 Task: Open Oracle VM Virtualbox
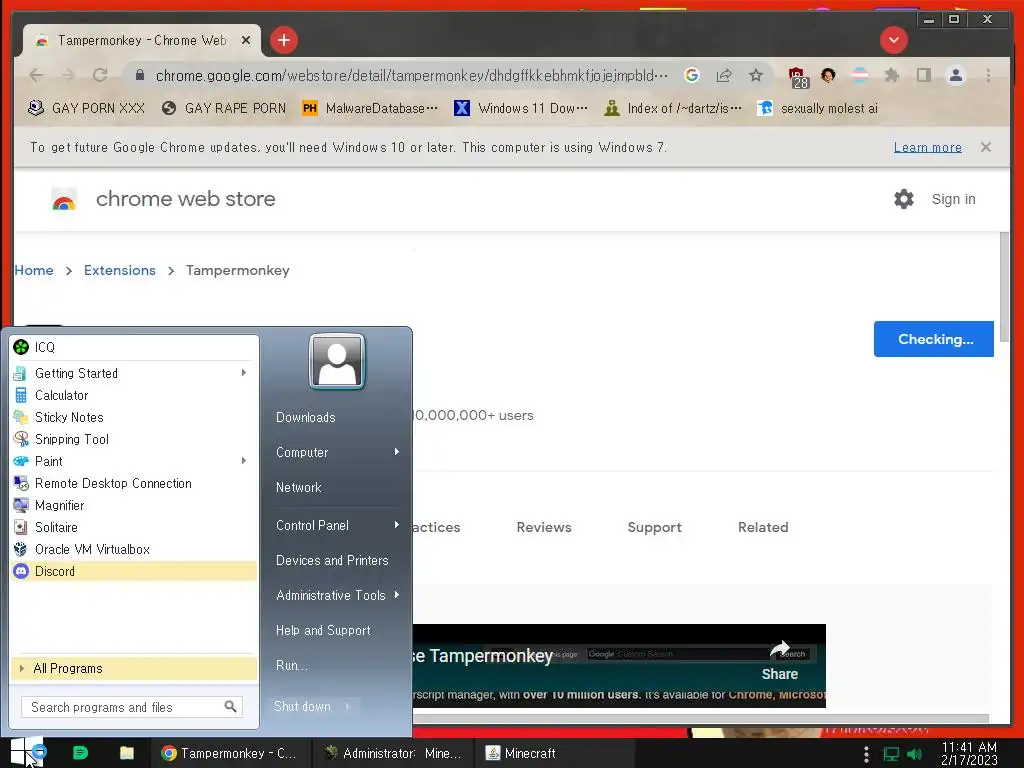coord(134,549)
